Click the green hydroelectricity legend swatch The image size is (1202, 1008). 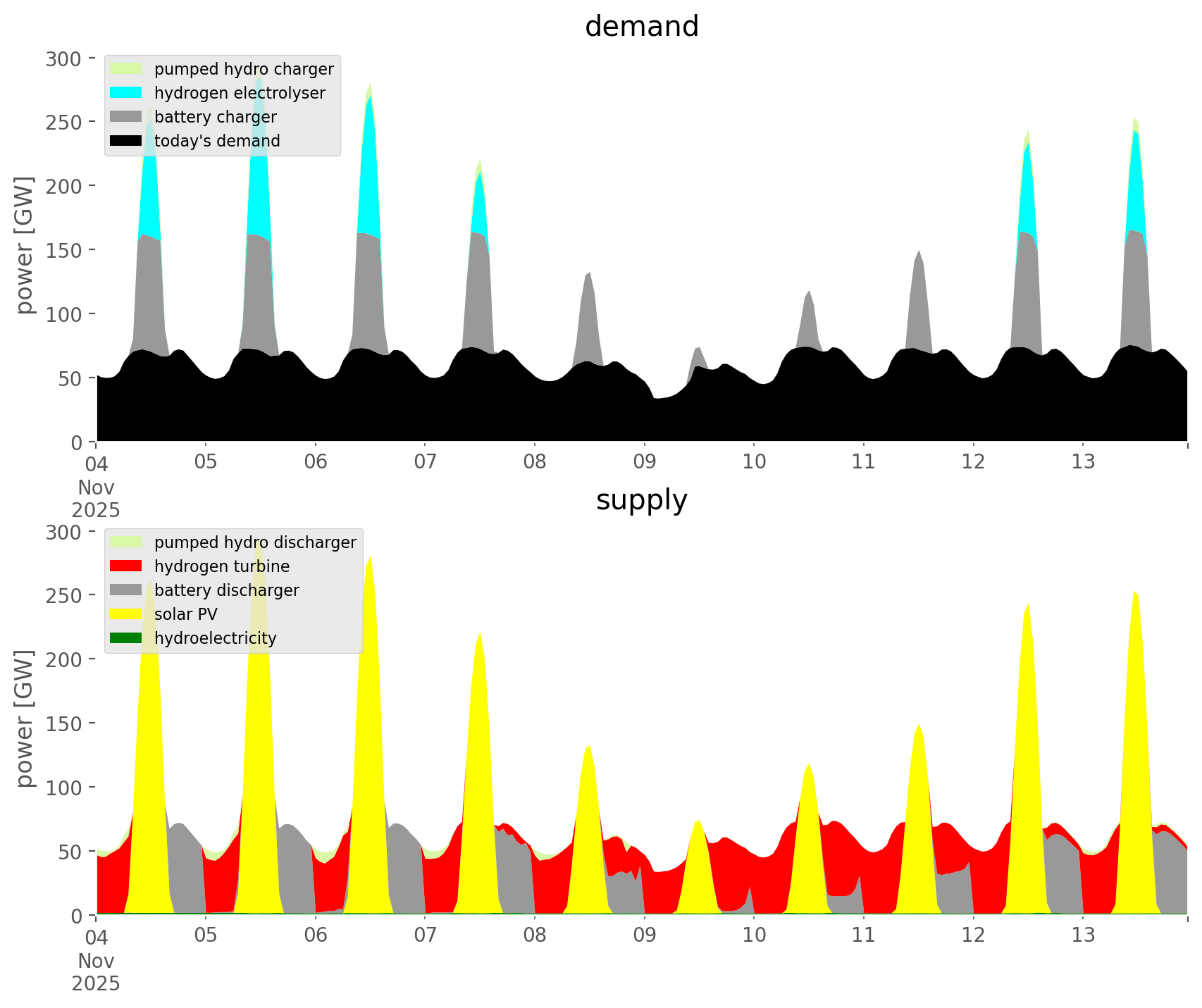127,638
